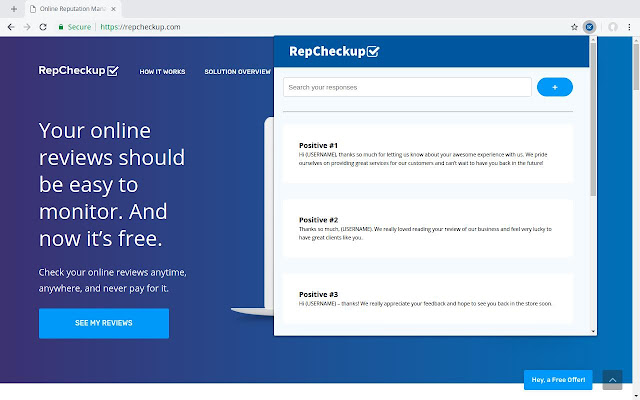Screen dimensions: 640x400
Task: Add a new response with plus button
Action: click(x=555, y=87)
